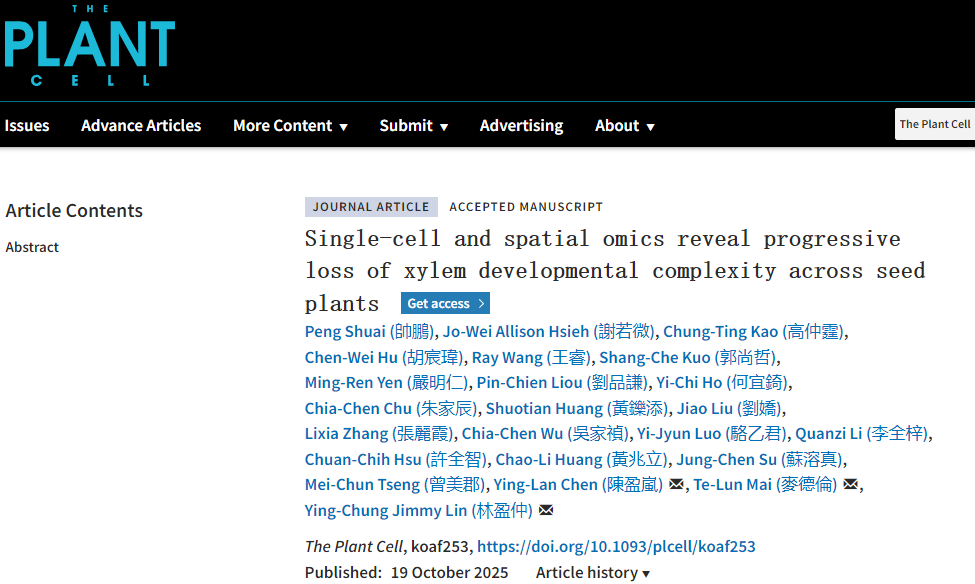
Task: Click envelope icon next to Te-Lun Mai
Action: click(851, 485)
